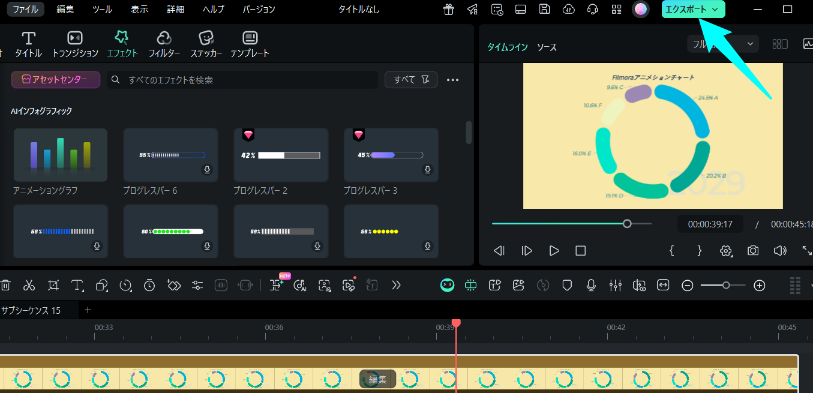Click the fit-to-timeline width icon
Screen dimensions: 813x393
pyautogui.click(x=663, y=285)
